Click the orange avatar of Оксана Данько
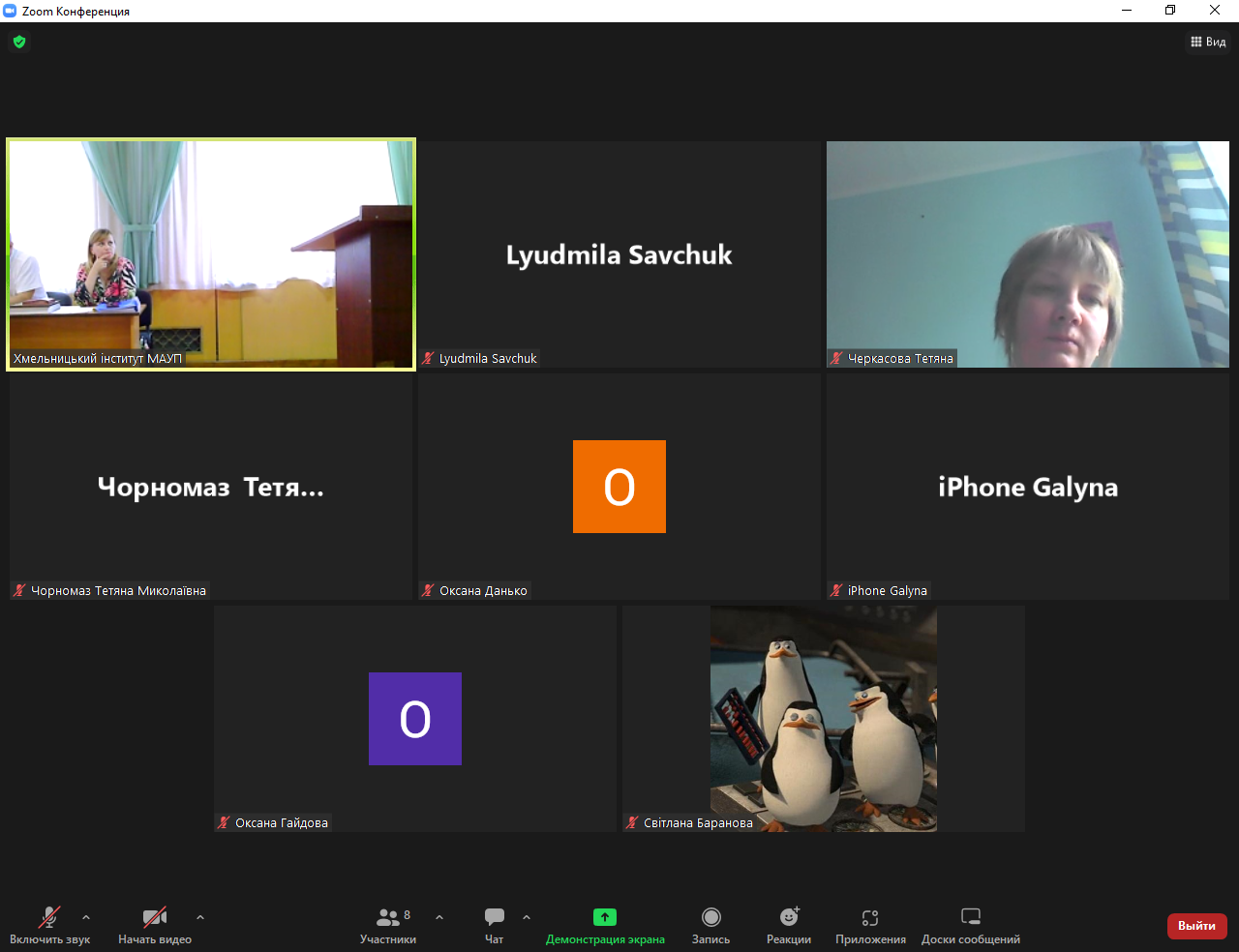 (619, 487)
